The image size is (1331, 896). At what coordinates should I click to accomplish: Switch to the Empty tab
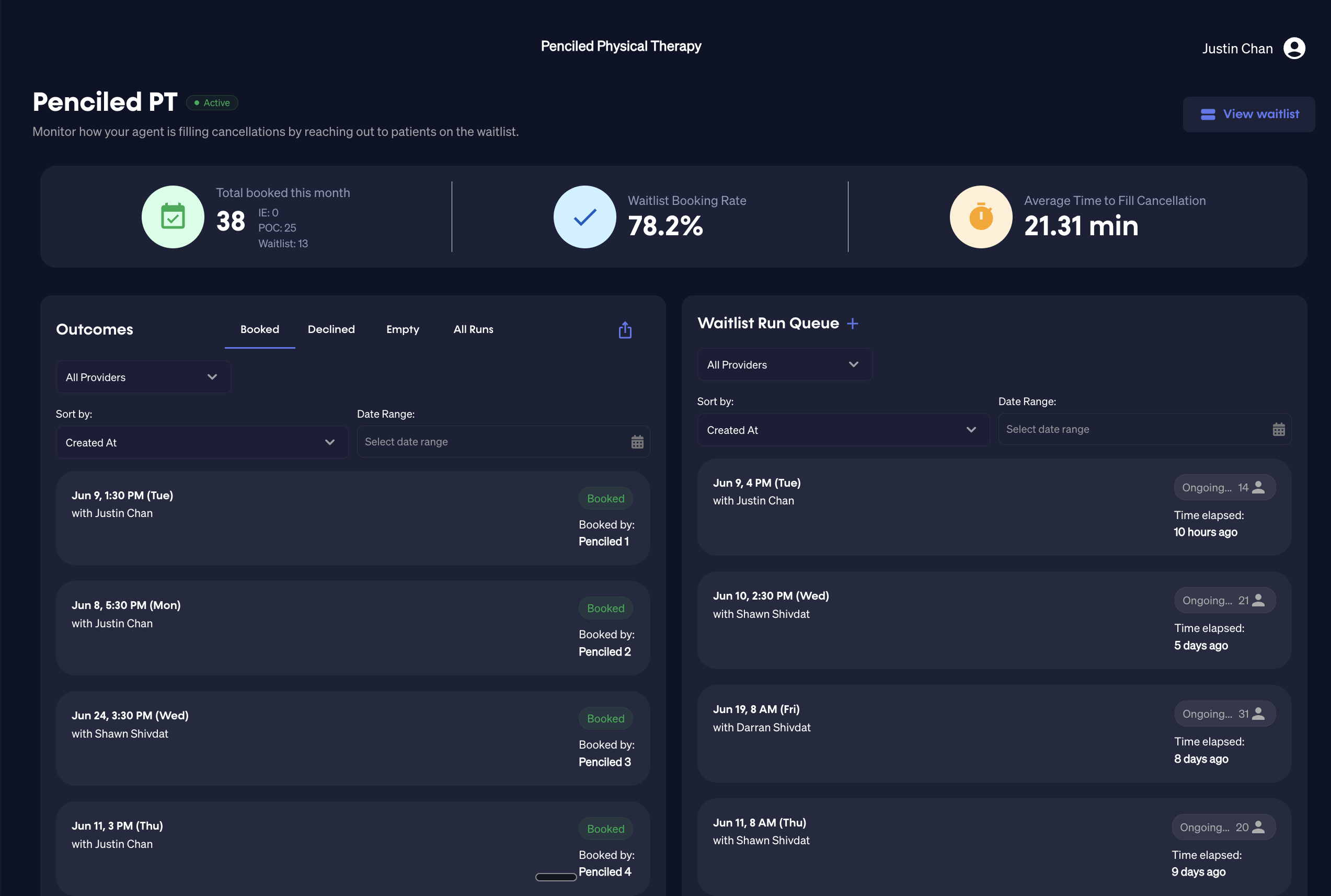click(403, 330)
